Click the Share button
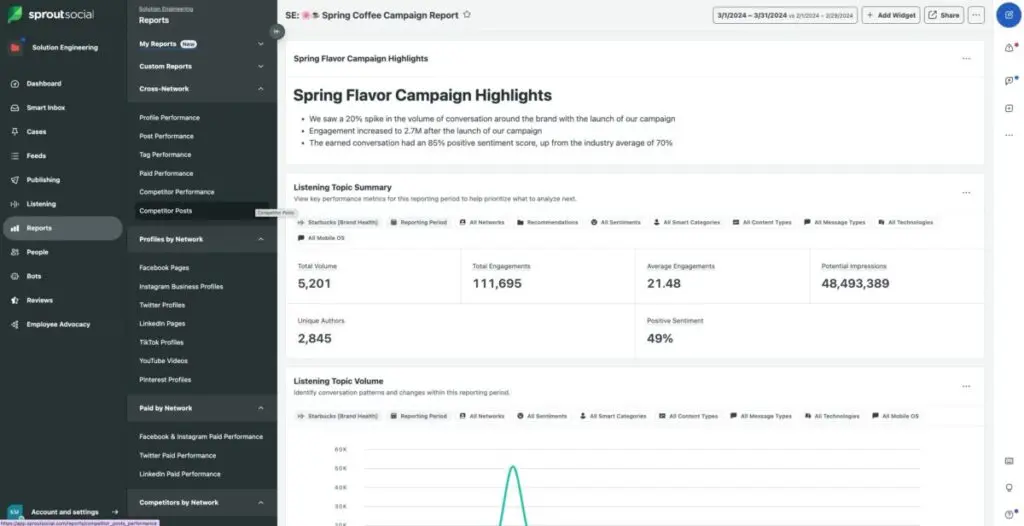The height and width of the screenshot is (526, 1024). point(943,15)
